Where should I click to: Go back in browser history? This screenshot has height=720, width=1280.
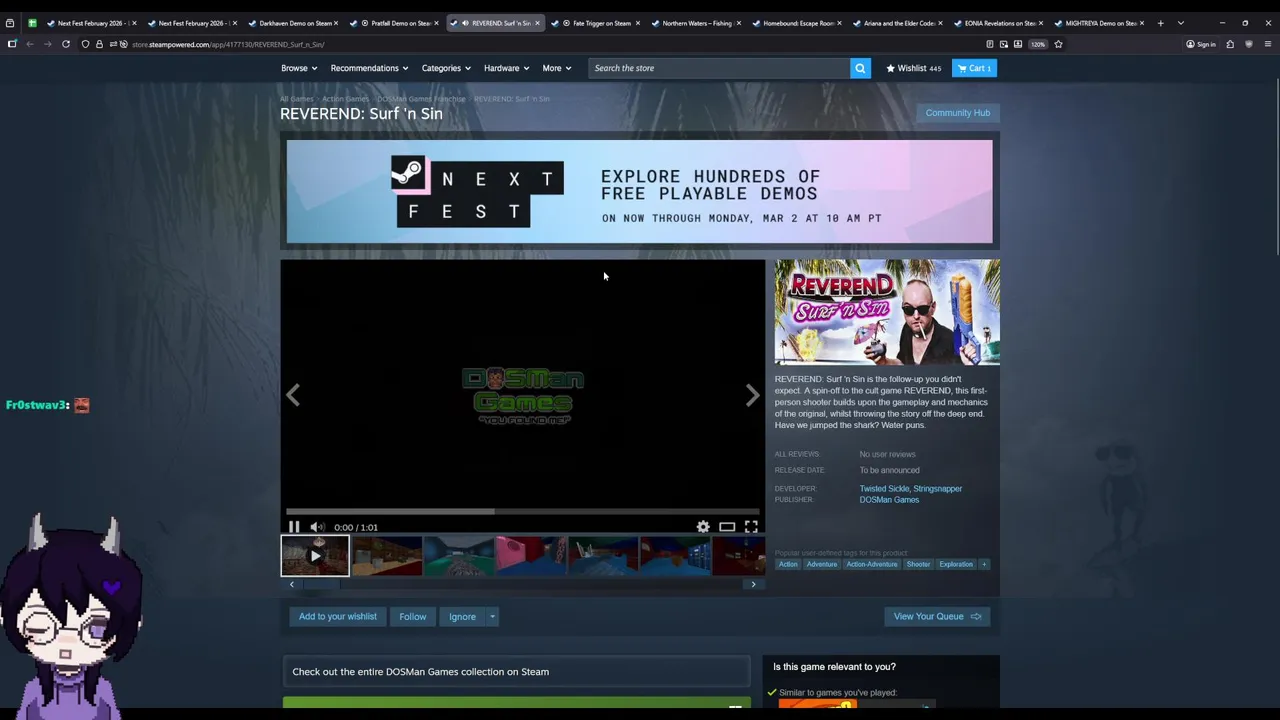[30, 44]
